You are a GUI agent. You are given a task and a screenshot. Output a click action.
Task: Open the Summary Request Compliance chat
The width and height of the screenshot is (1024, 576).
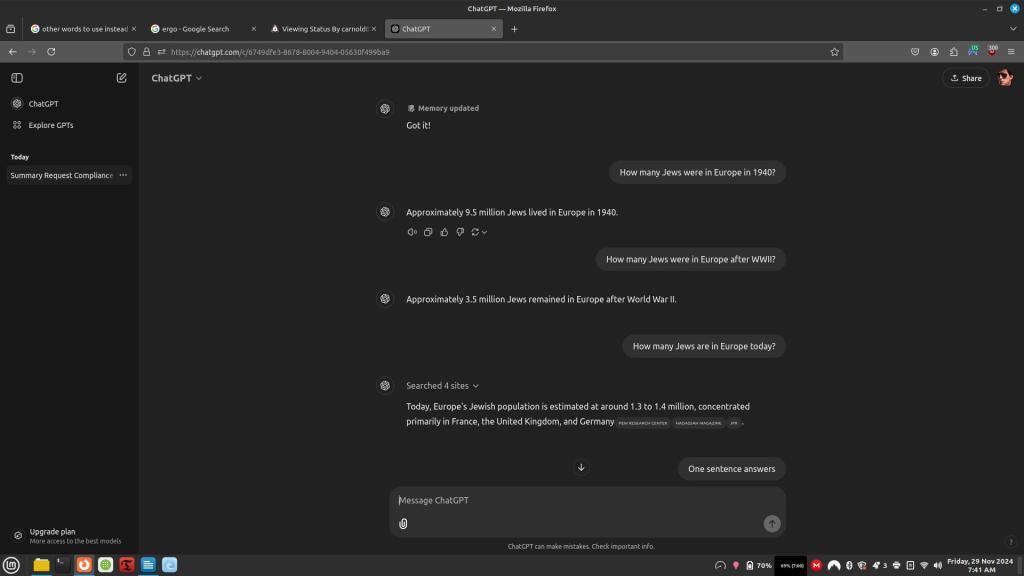pyautogui.click(x=61, y=176)
